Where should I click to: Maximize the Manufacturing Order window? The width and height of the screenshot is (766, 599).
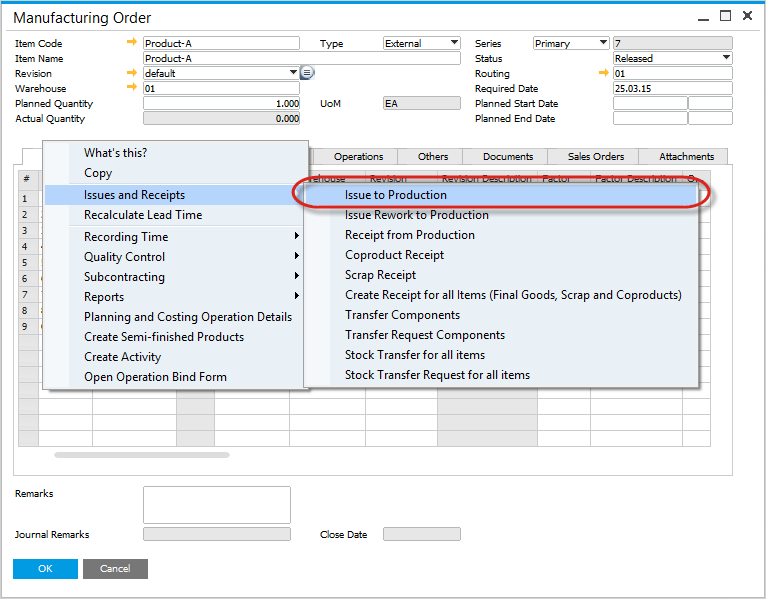[x=725, y=16]
